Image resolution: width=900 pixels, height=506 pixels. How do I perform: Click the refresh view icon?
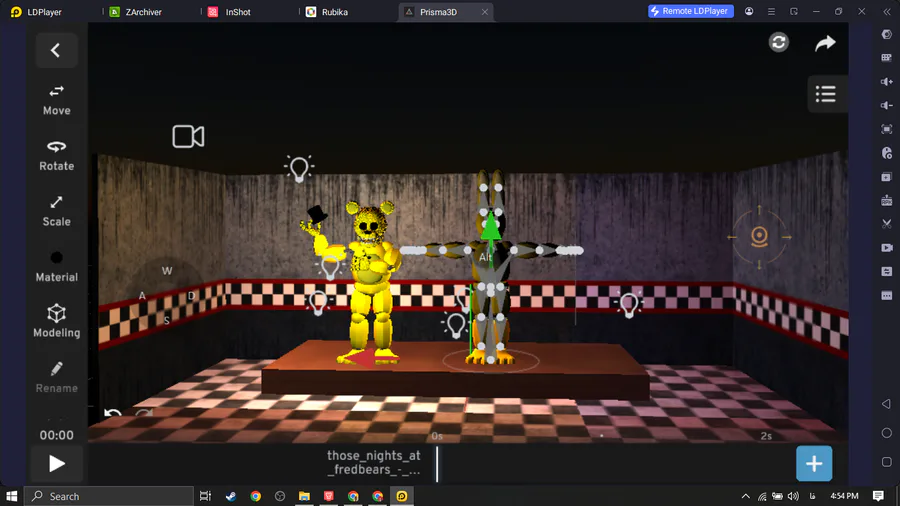click(778, 42)
